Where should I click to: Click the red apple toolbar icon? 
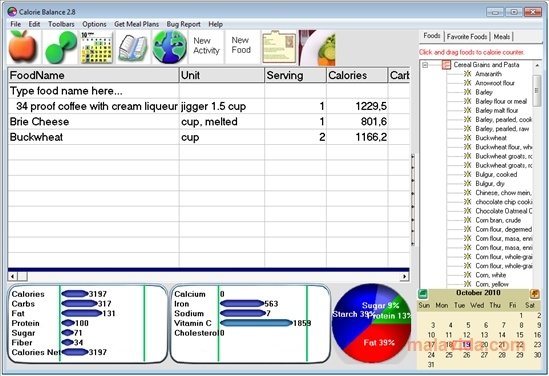23,47
